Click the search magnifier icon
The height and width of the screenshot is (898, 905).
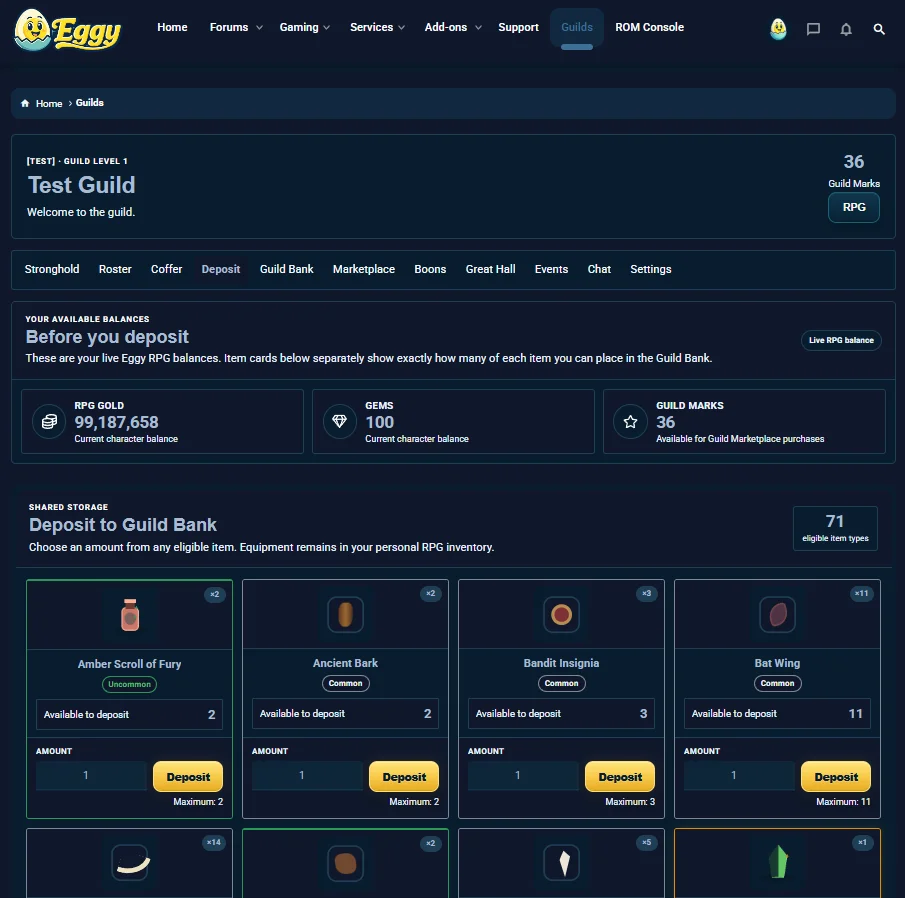coord(879,29)
